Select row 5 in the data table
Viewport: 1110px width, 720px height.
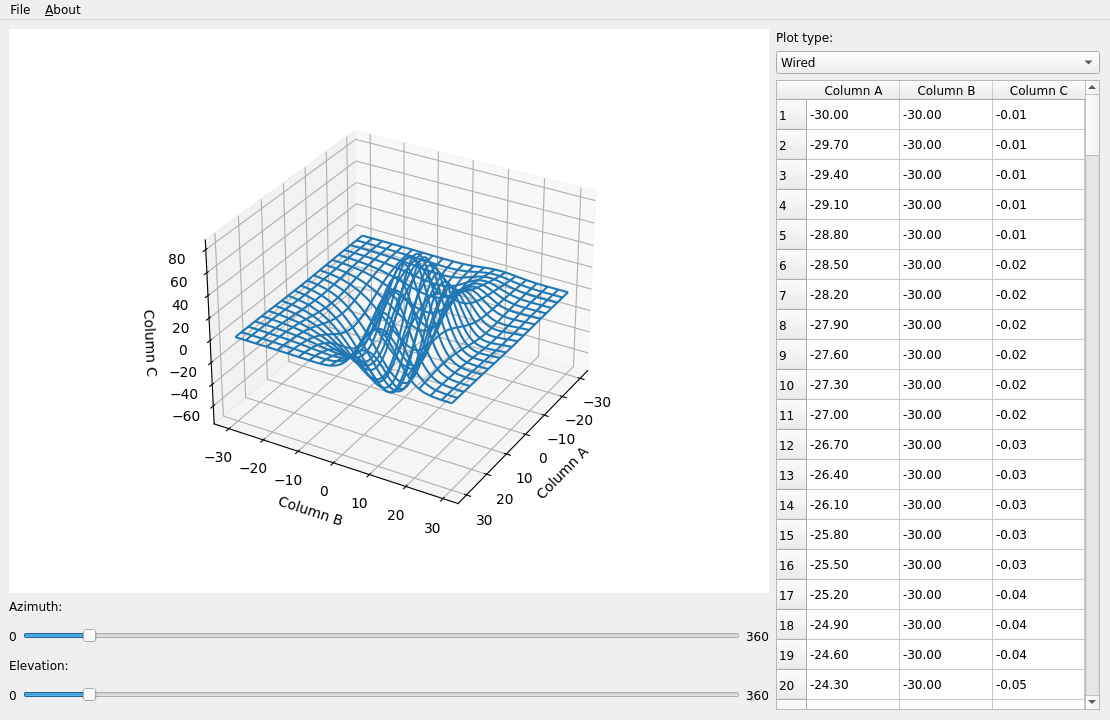point(900,234)
